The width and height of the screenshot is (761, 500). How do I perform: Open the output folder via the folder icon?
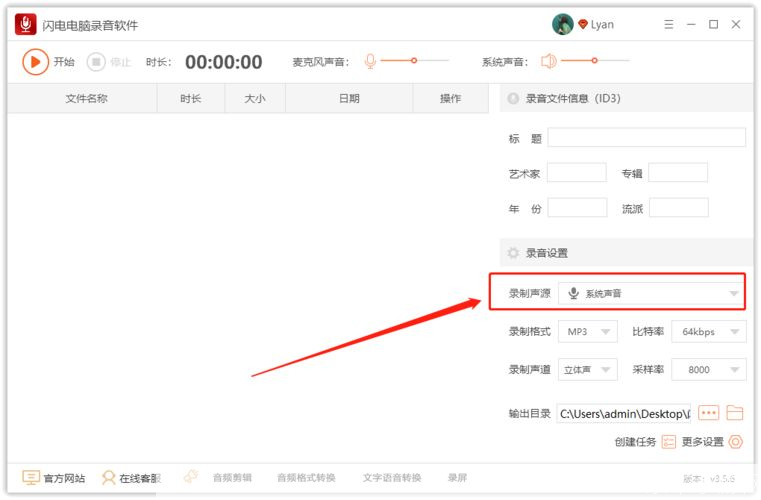[x=735, y=412]
